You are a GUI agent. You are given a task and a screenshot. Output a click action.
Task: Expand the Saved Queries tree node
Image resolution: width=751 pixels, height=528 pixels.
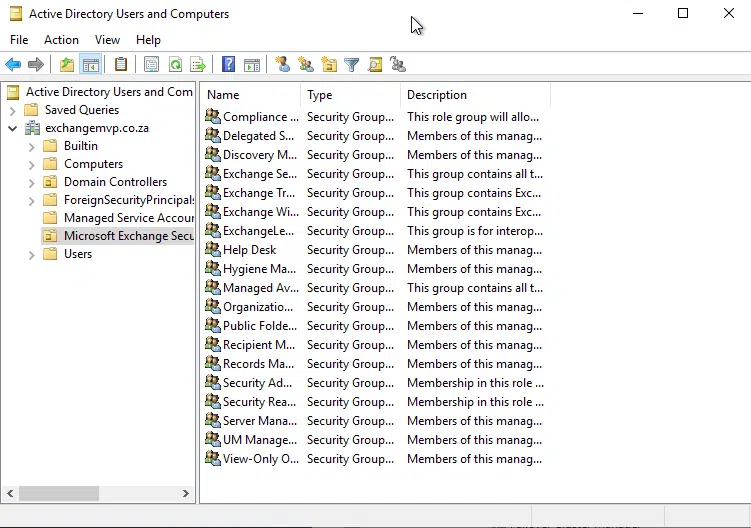point(13,110)
